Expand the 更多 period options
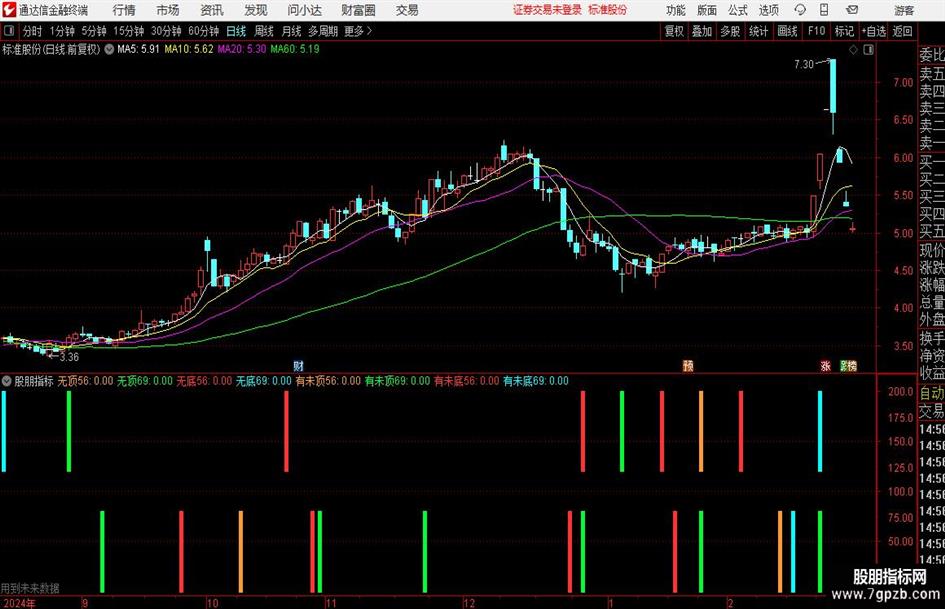945x609 pixels. [x=358, y=31]
